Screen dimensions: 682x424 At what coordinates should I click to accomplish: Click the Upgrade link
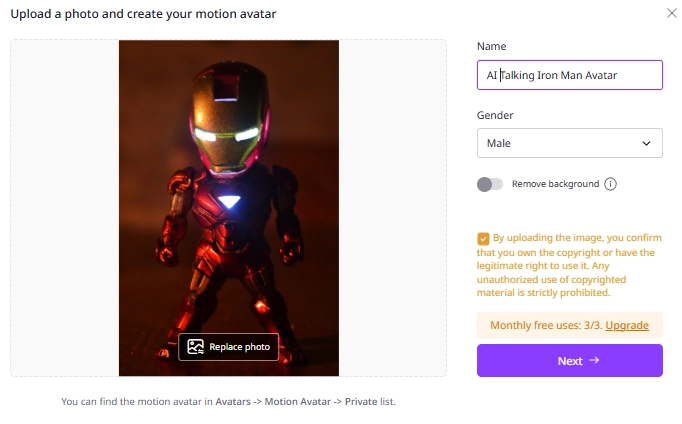pyautogui.click(x=627, y=326)
